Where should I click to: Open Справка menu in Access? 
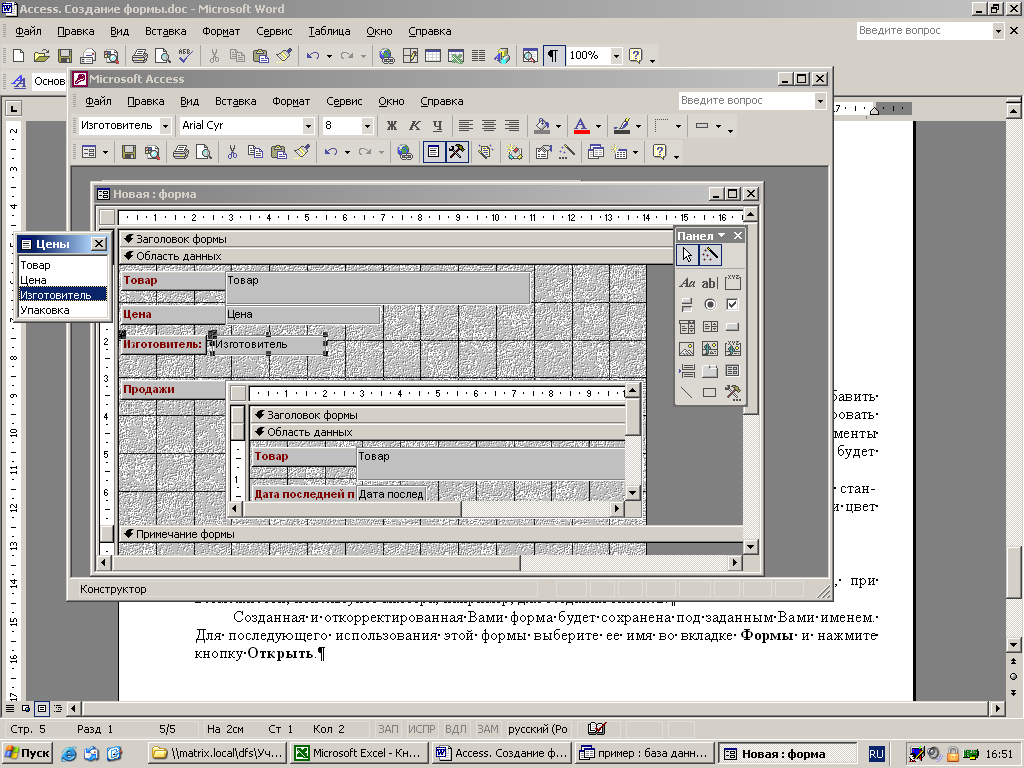click(x=441, y=101)
